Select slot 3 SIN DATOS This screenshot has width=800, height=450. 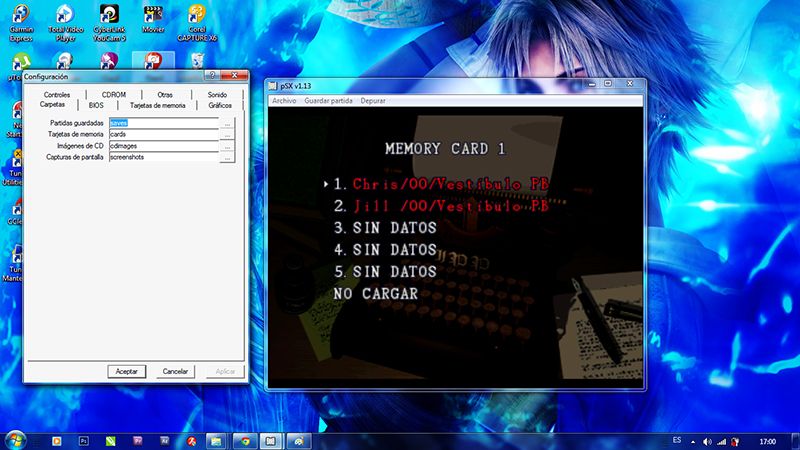click(x=385, y=228)
